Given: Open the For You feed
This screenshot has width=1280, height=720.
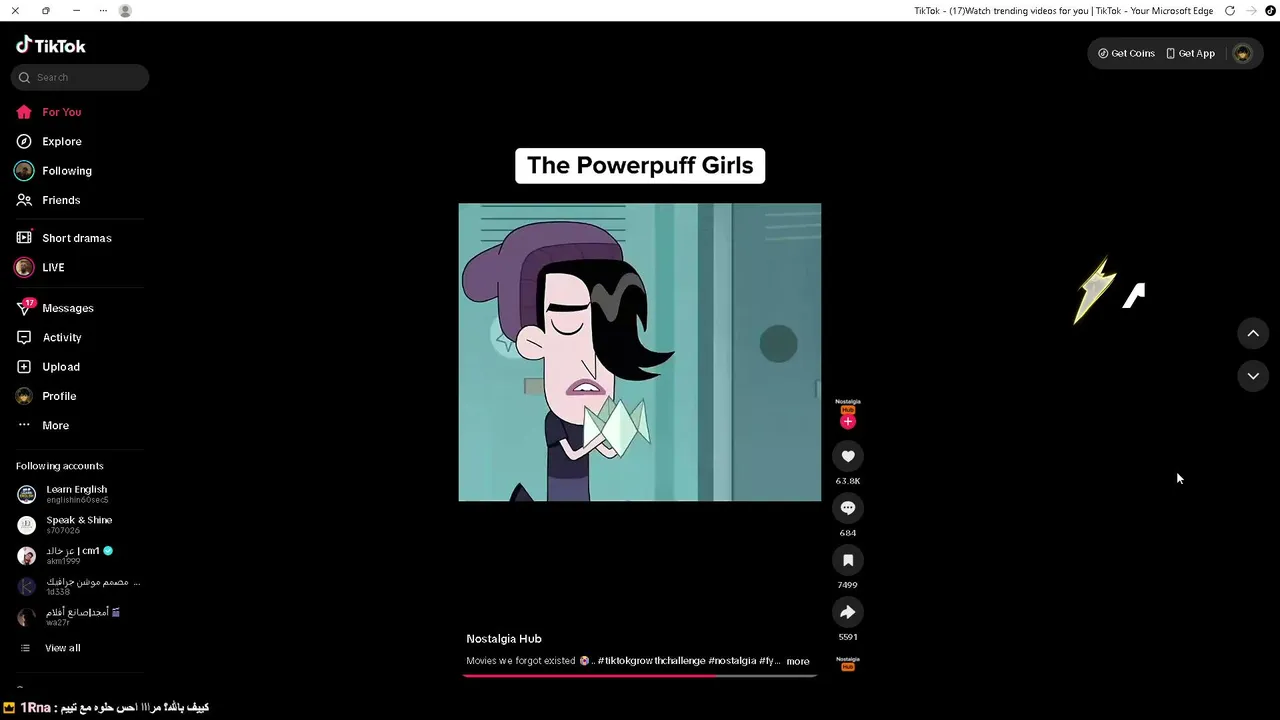Looking at the screenshot, I should click(48, 112).
